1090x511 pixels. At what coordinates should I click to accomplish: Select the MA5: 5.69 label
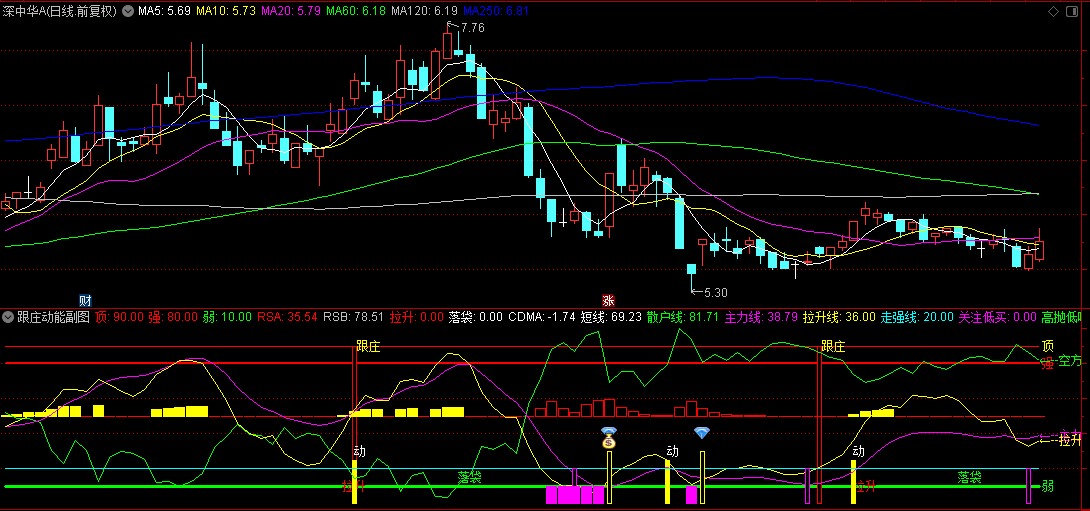tap(165, 10)
